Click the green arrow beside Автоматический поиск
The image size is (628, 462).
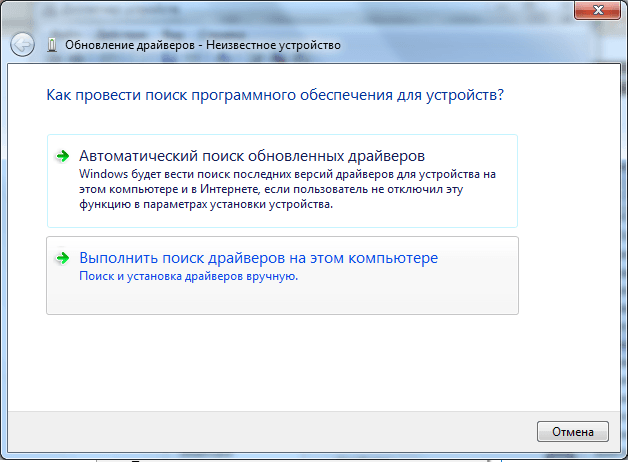63,156
